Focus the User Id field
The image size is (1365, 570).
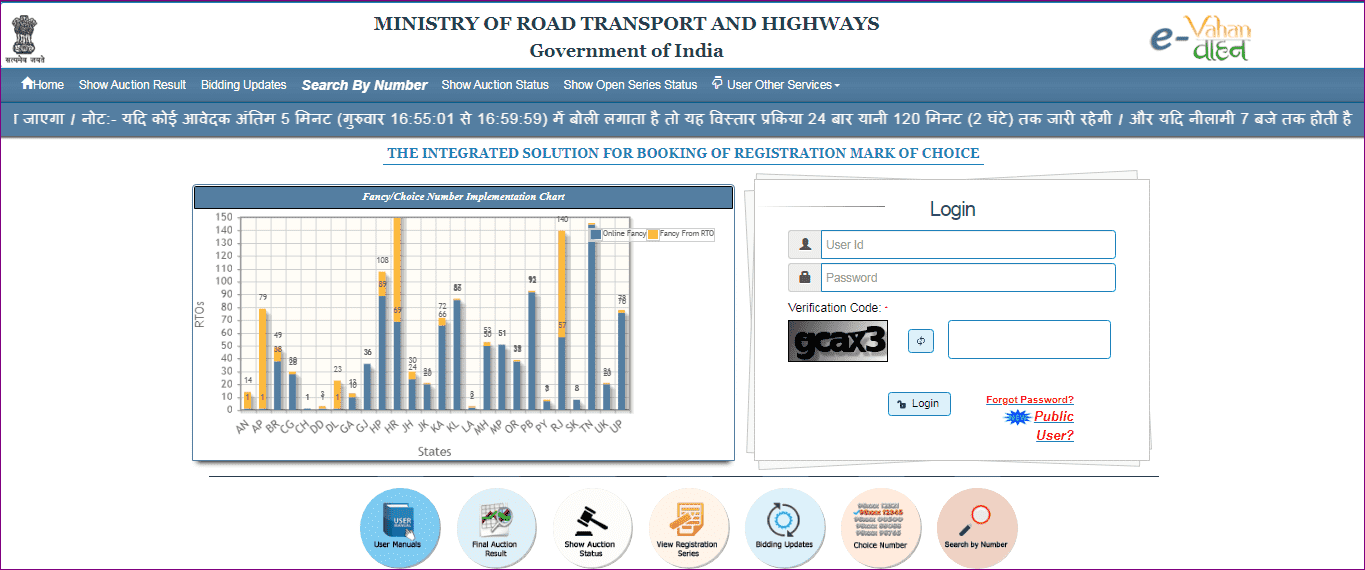(x=968, y=245)
